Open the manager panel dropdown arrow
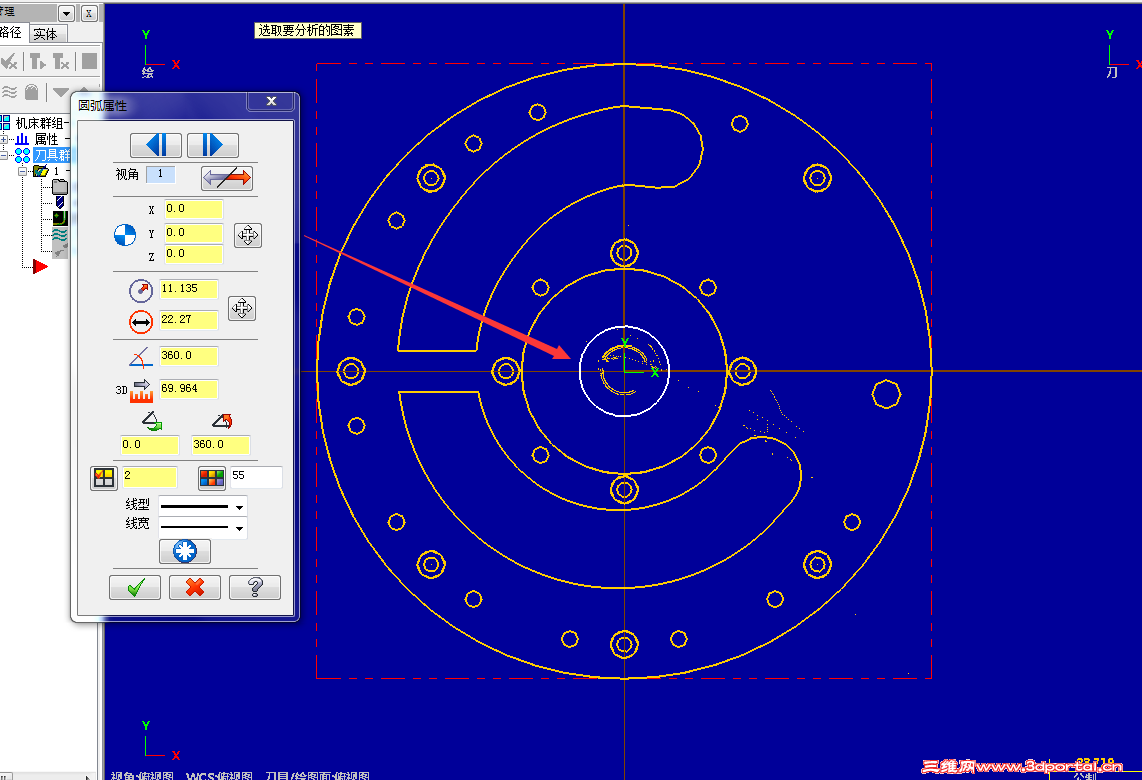 (66, 13)
